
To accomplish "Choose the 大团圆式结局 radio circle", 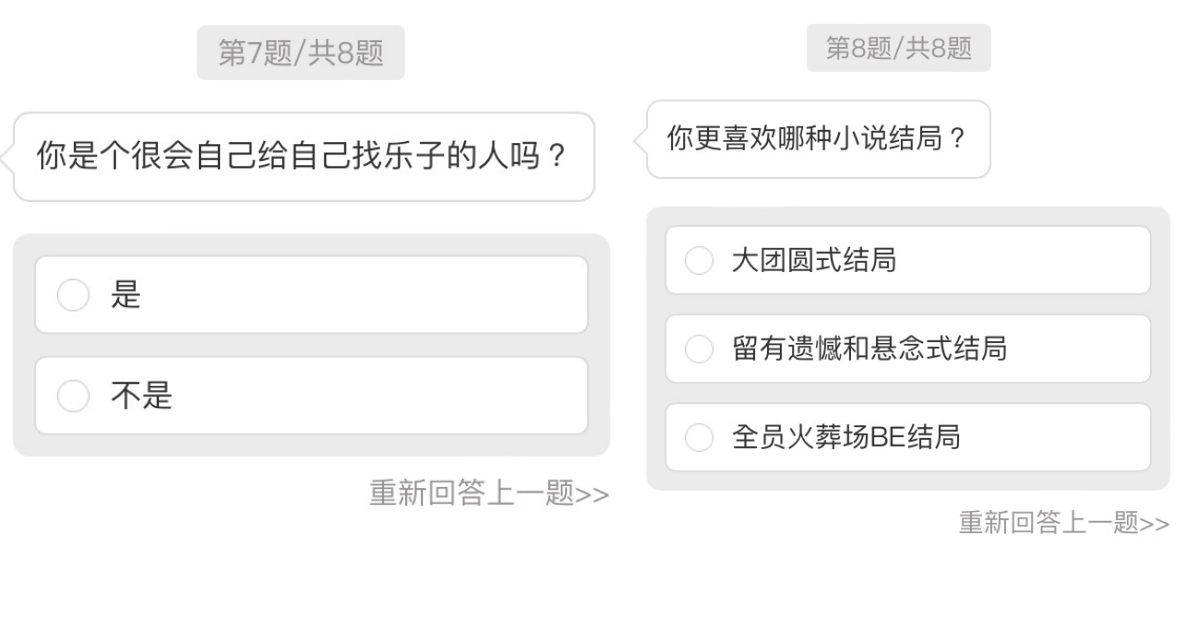I will 698,261.
